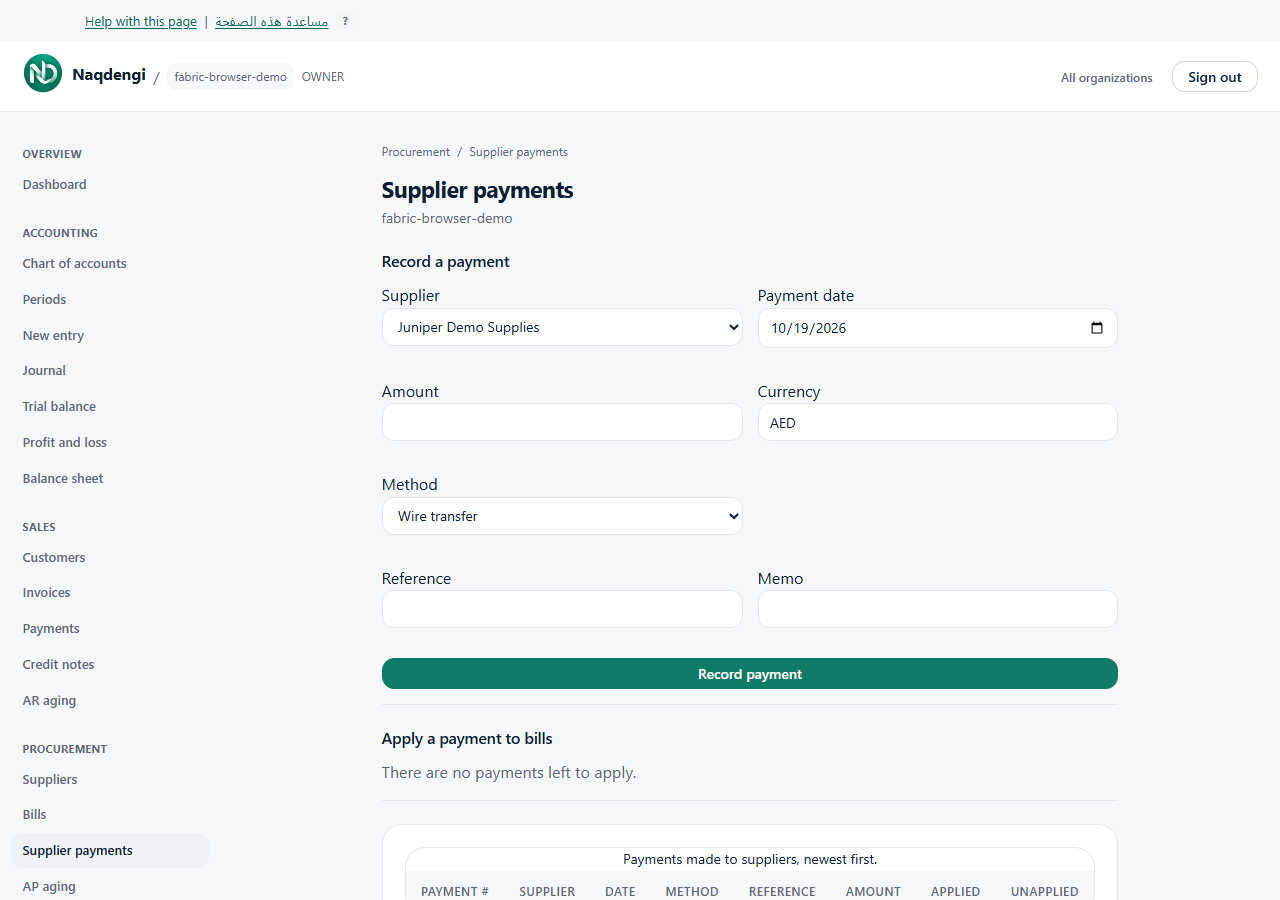Click the Naqdengi logo icon
Viewport: 1280px width, 900px height.
(x=43, y=74)
